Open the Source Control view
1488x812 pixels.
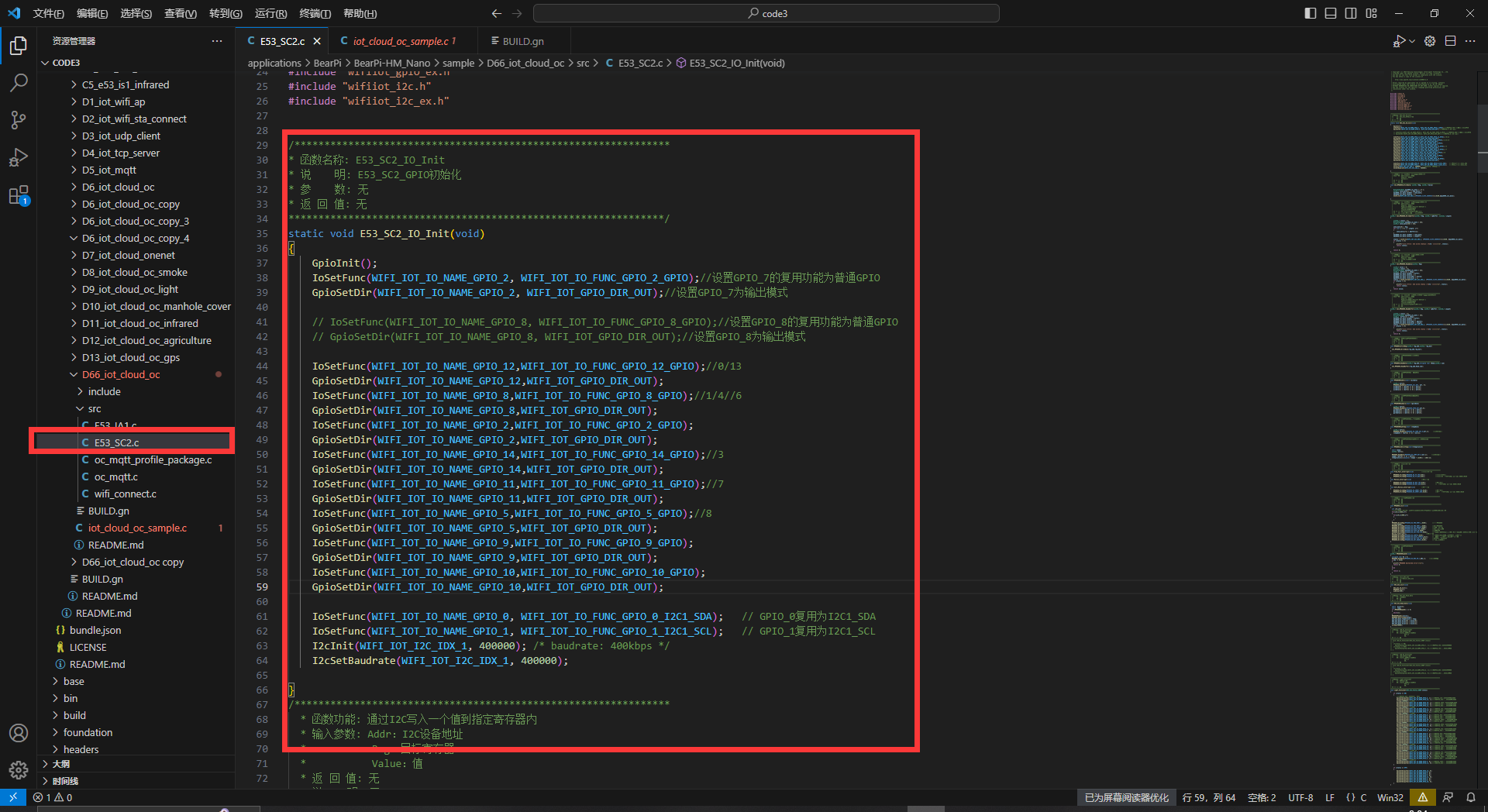pyautogui.click(x=19, y=119)
